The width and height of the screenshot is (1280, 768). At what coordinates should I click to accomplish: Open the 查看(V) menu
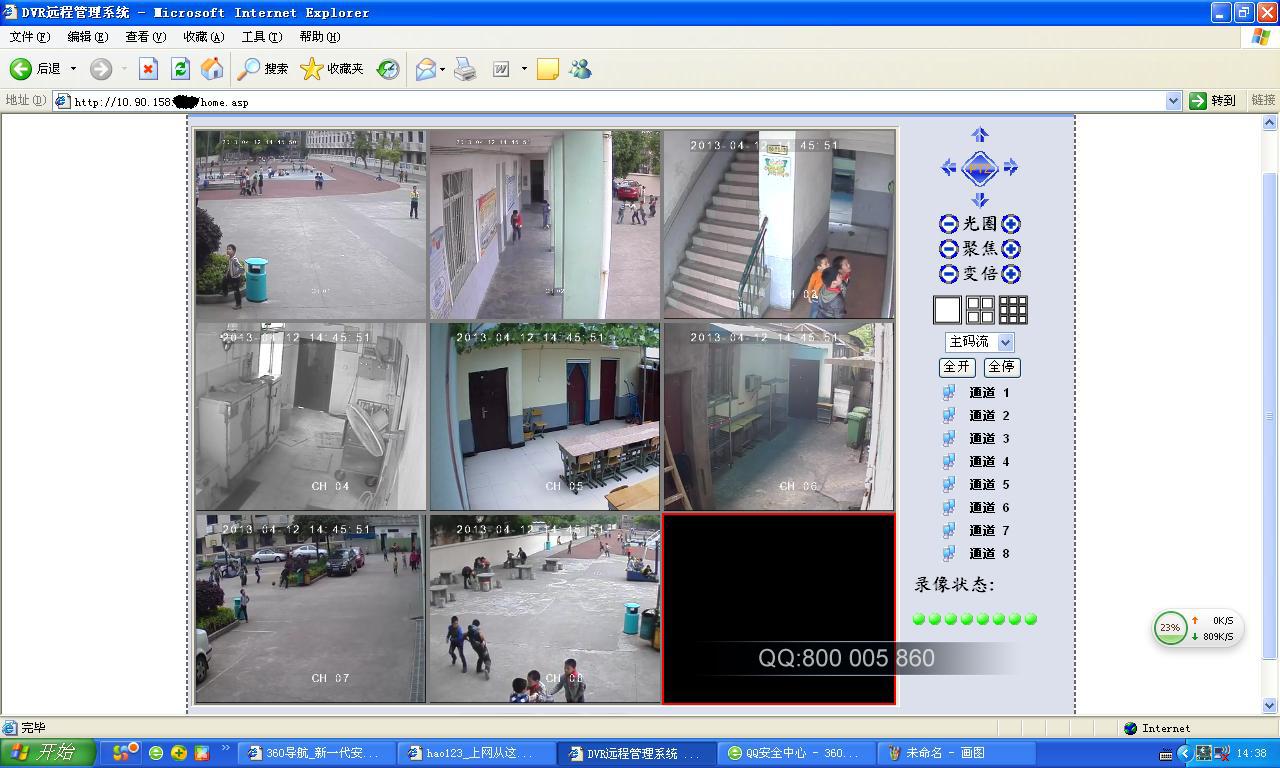click(146, 37)
